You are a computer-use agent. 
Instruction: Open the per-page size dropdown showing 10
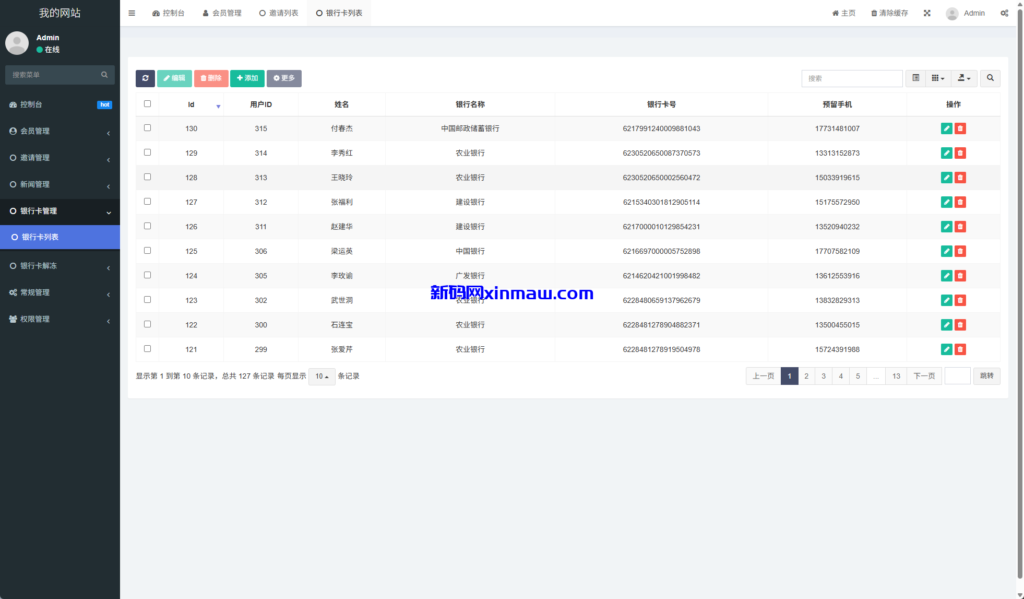[x=320, y=375]
